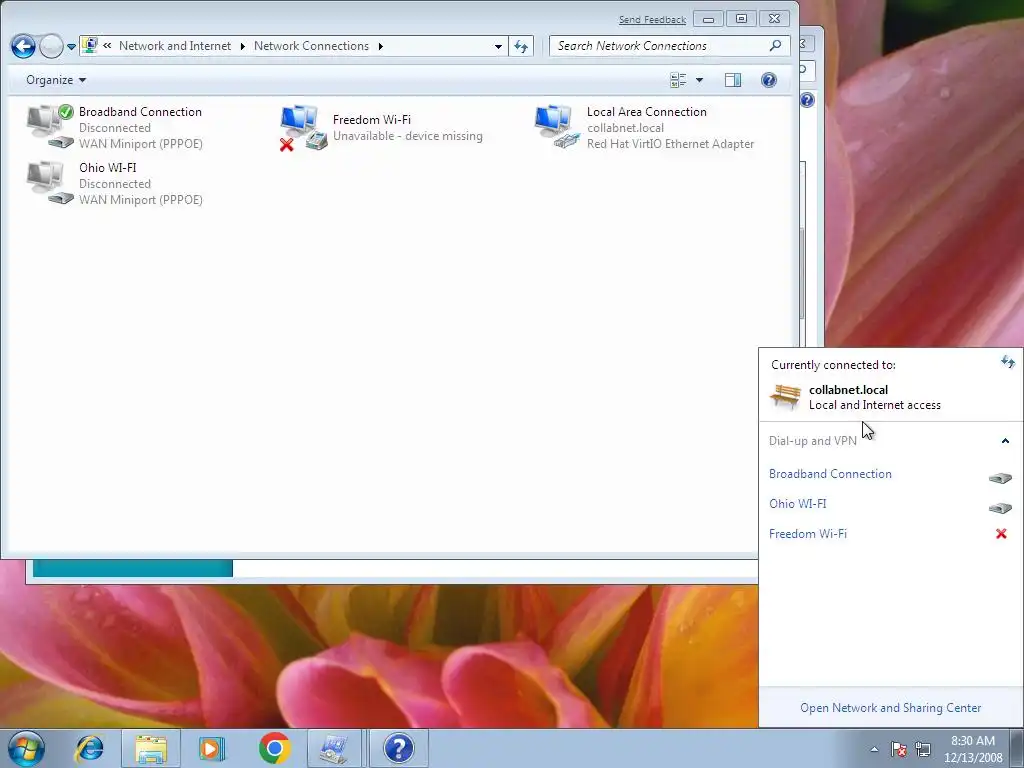Collapse the Dial-up and VPN section
Screen dimensions: 1024x768
click(x=1005, y=441)
